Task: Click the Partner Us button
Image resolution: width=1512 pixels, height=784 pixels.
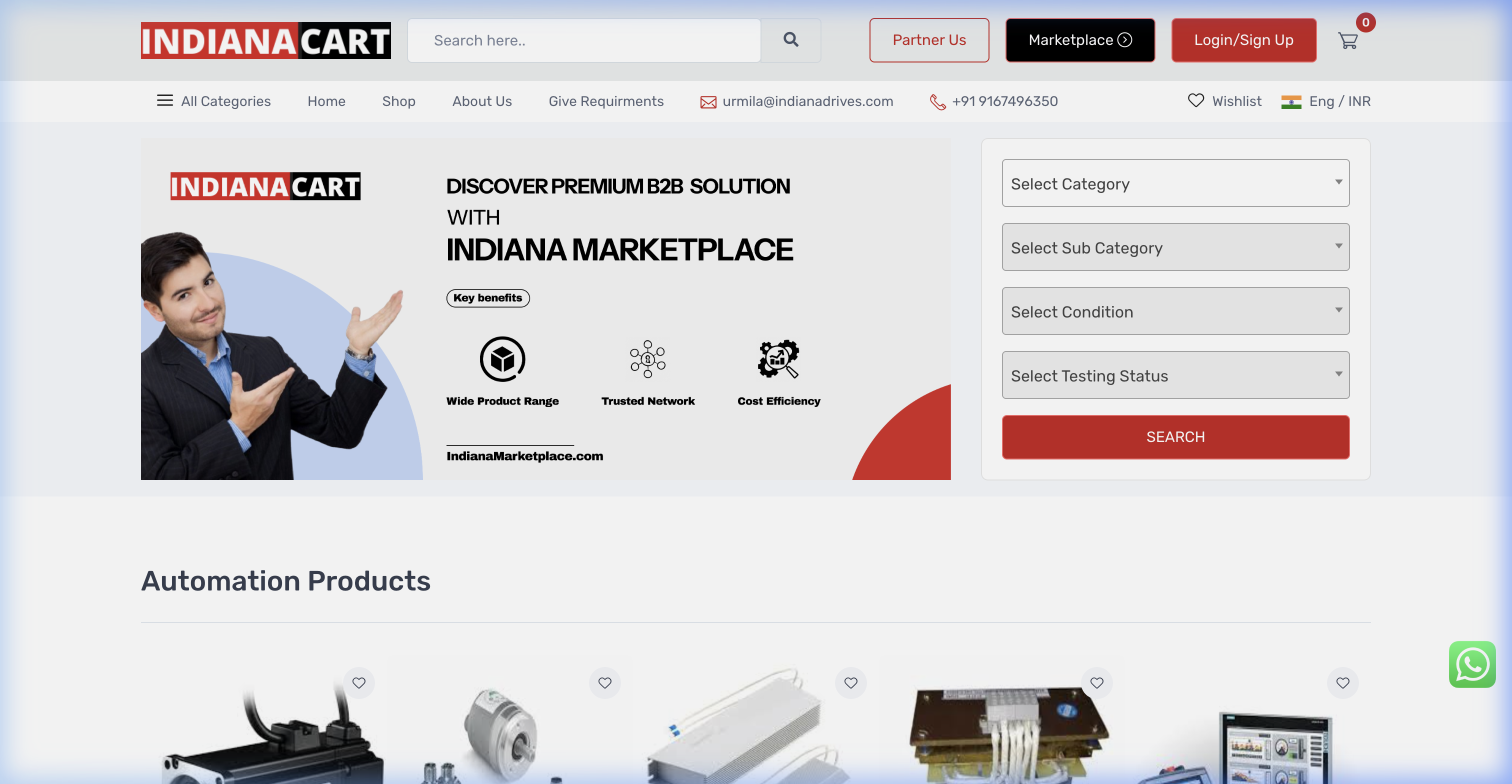Action: [x=928, y=40]
